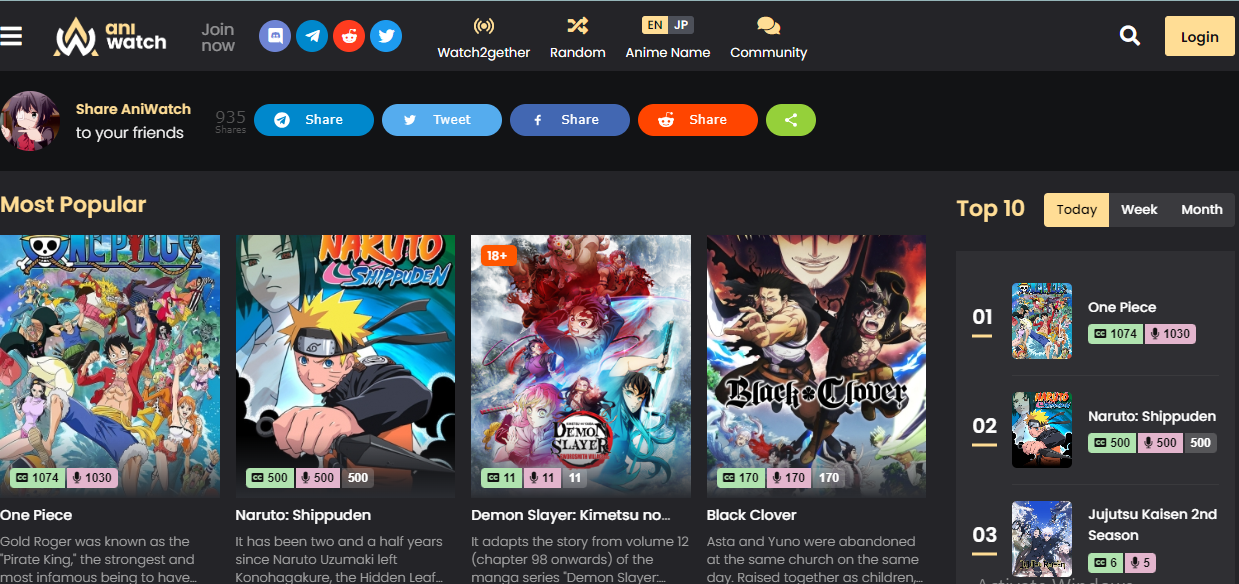1239x584 pixels.
Task: Click the green share options button
Action: (x=790, y=119)
